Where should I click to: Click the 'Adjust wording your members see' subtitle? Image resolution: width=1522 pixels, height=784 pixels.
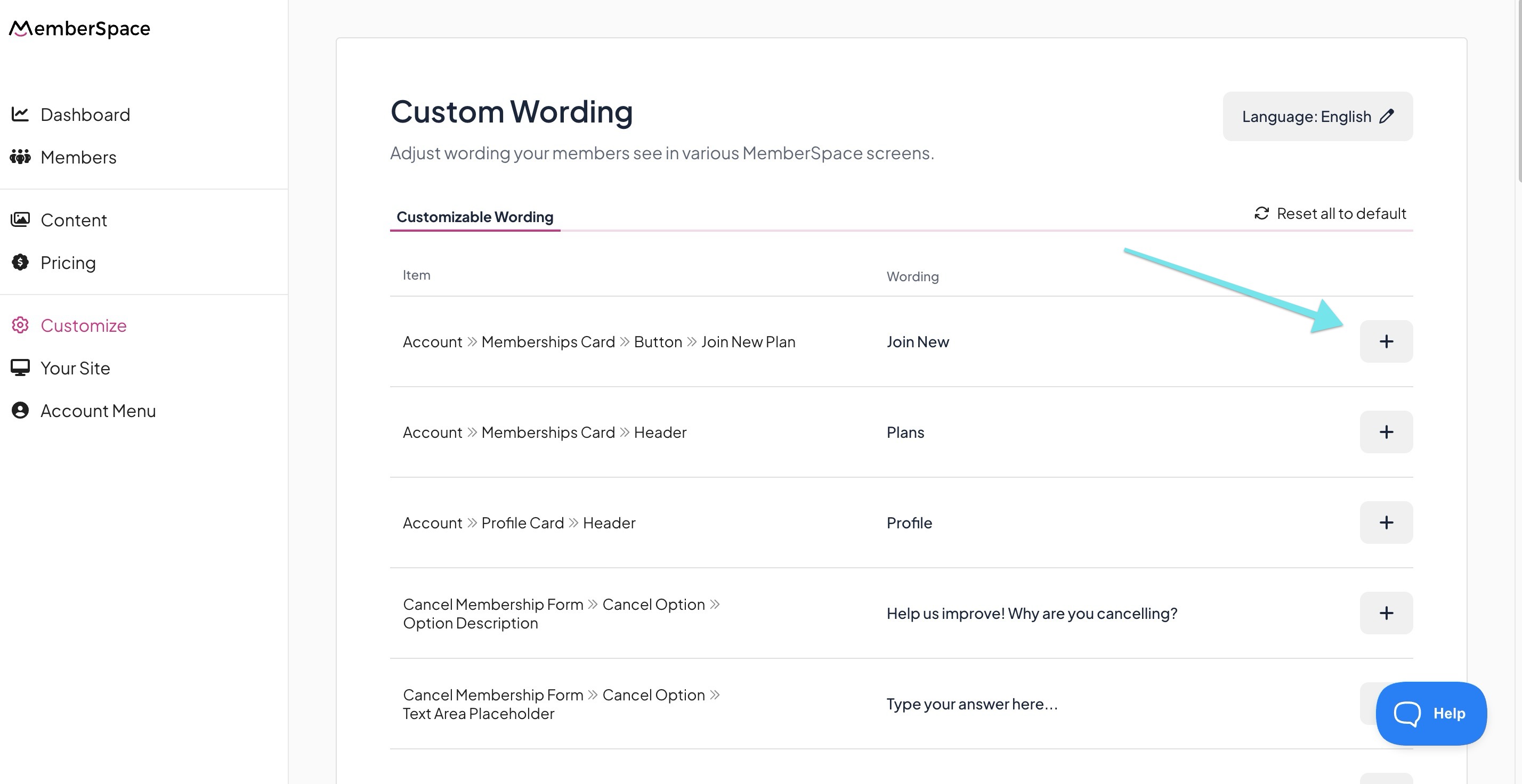coord(662,153)
